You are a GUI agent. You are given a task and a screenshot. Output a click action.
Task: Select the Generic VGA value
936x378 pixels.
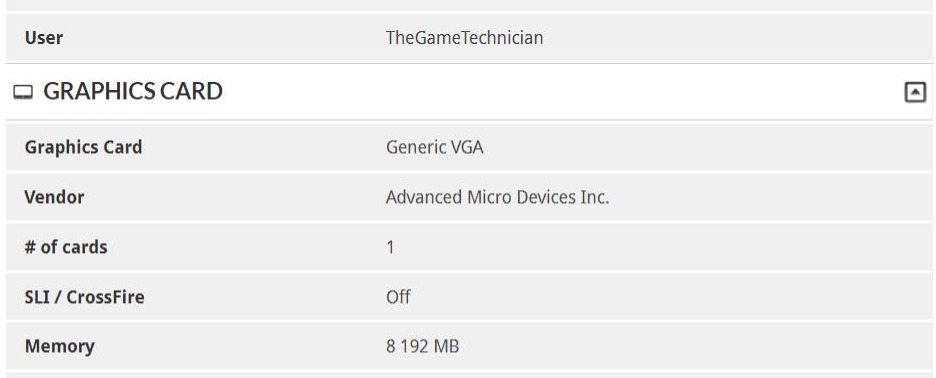click(x=435, y=147)
